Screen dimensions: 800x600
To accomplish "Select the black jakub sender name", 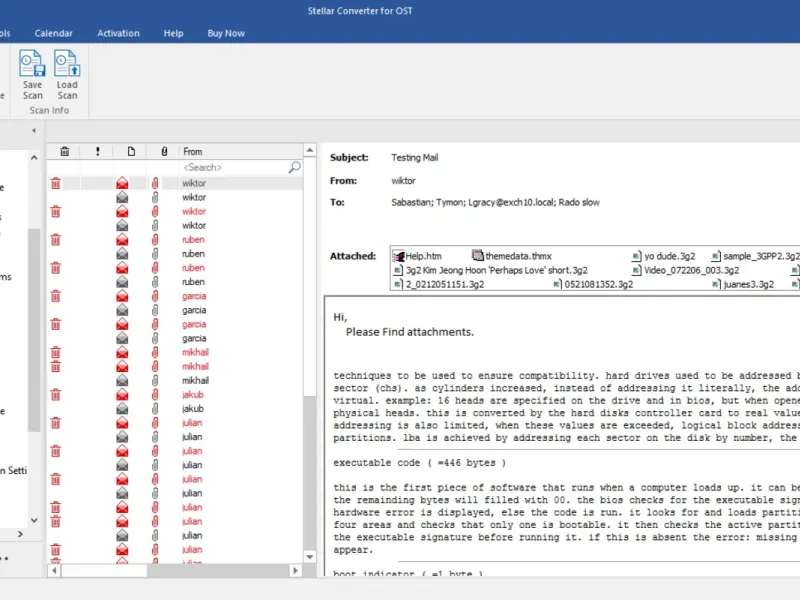I will [193, 409].
